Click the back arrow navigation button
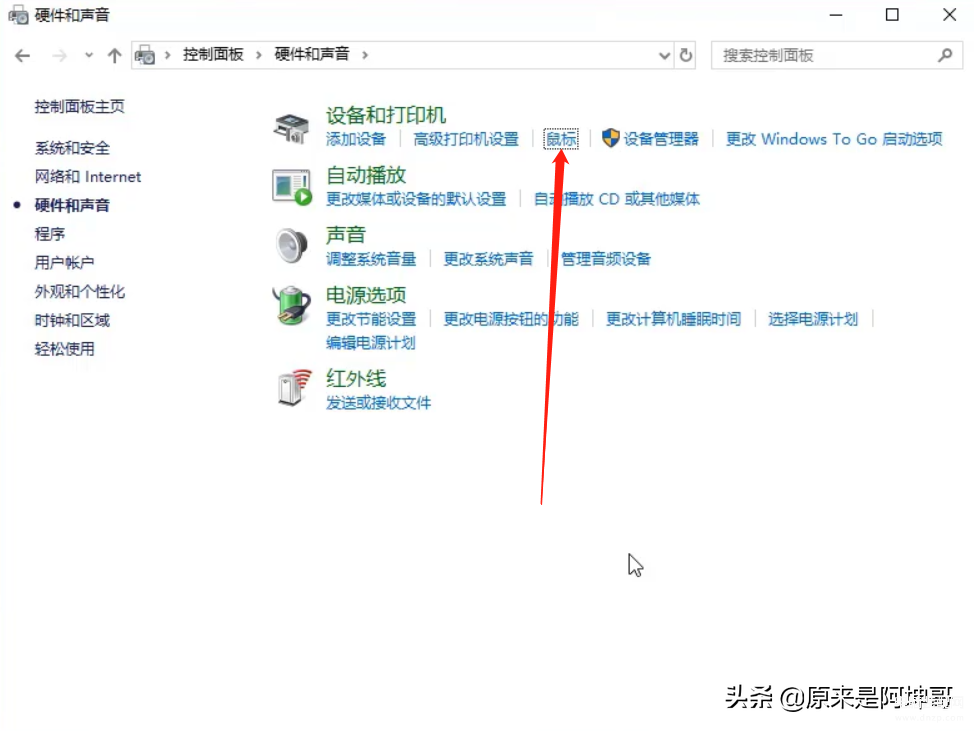Image resolution: width=974 pixels, height=731 pixels. tap(22, 56)
